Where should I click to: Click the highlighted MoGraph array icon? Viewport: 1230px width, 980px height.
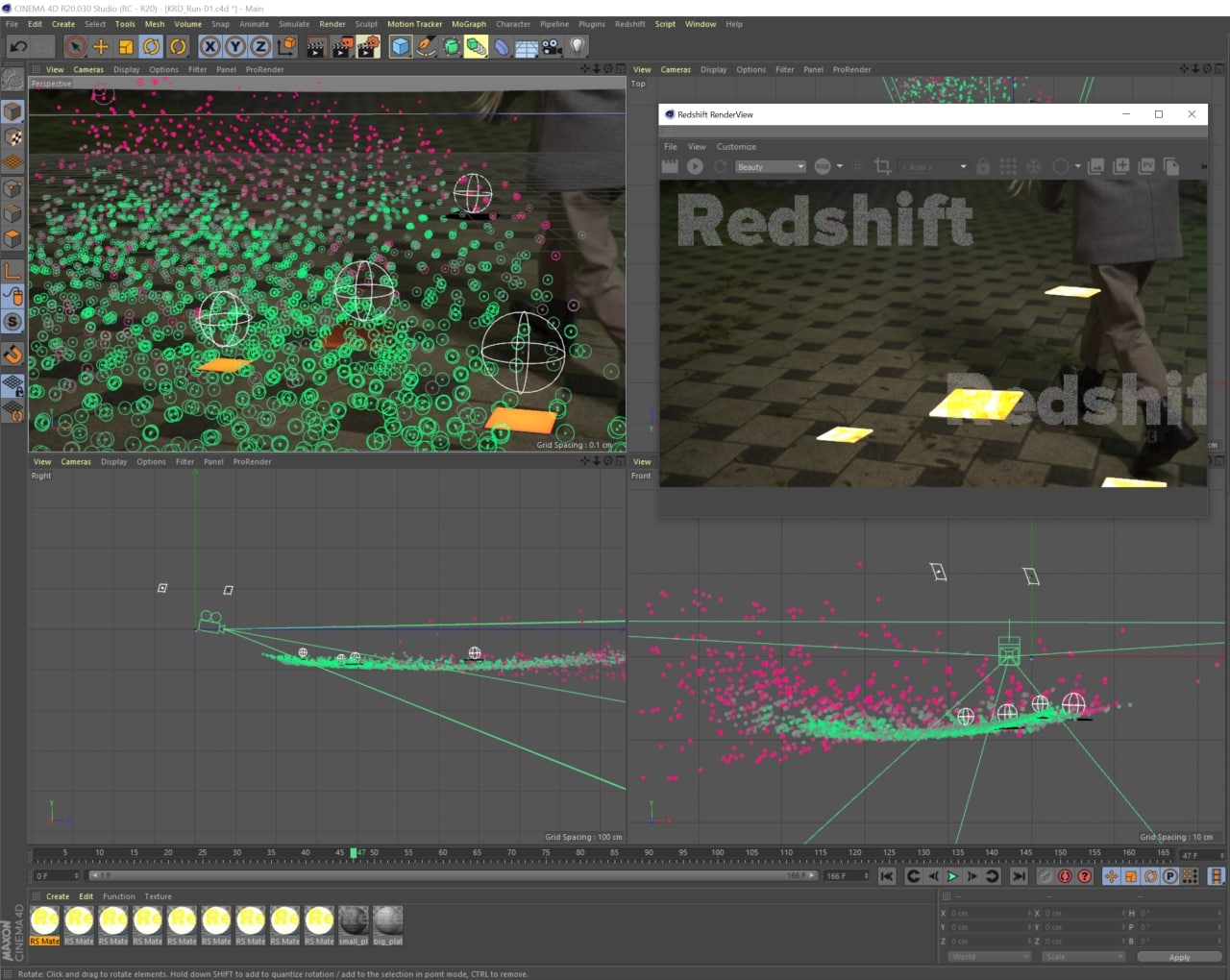[476, 46]
